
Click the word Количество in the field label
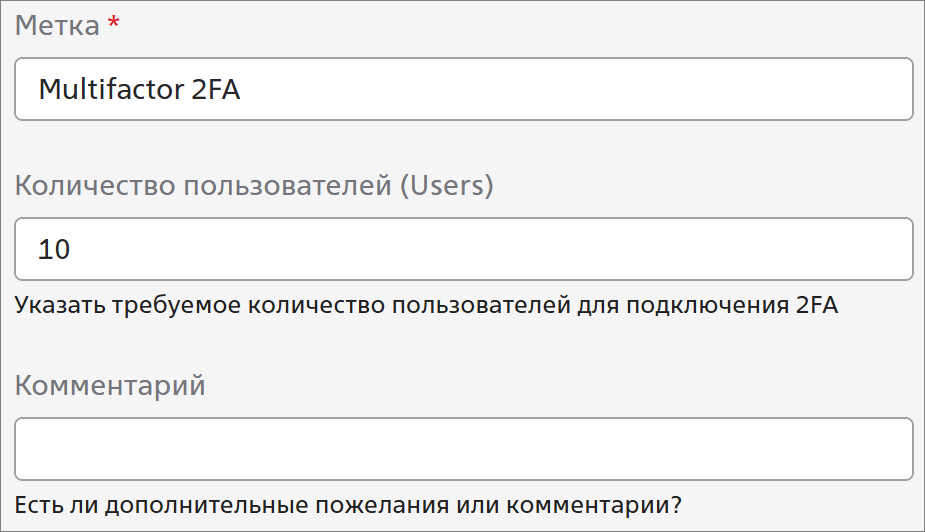tap(83, 186)
